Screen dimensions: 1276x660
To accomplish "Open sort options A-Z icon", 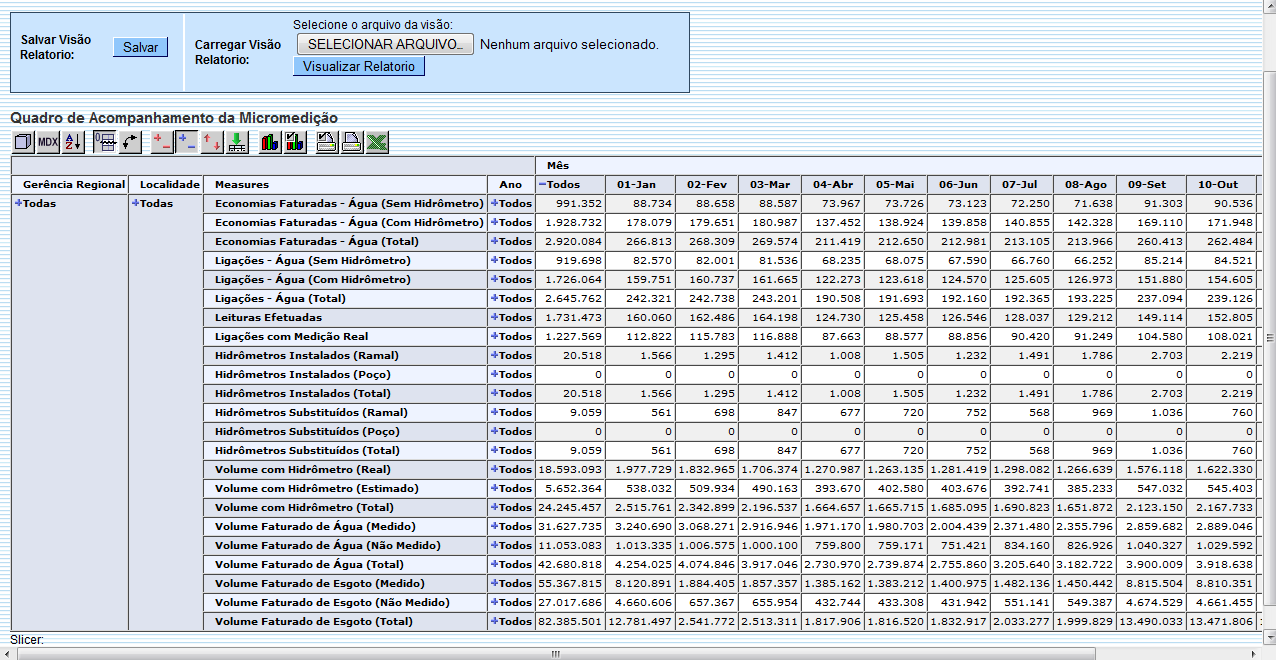I will [x=73, y=143].
